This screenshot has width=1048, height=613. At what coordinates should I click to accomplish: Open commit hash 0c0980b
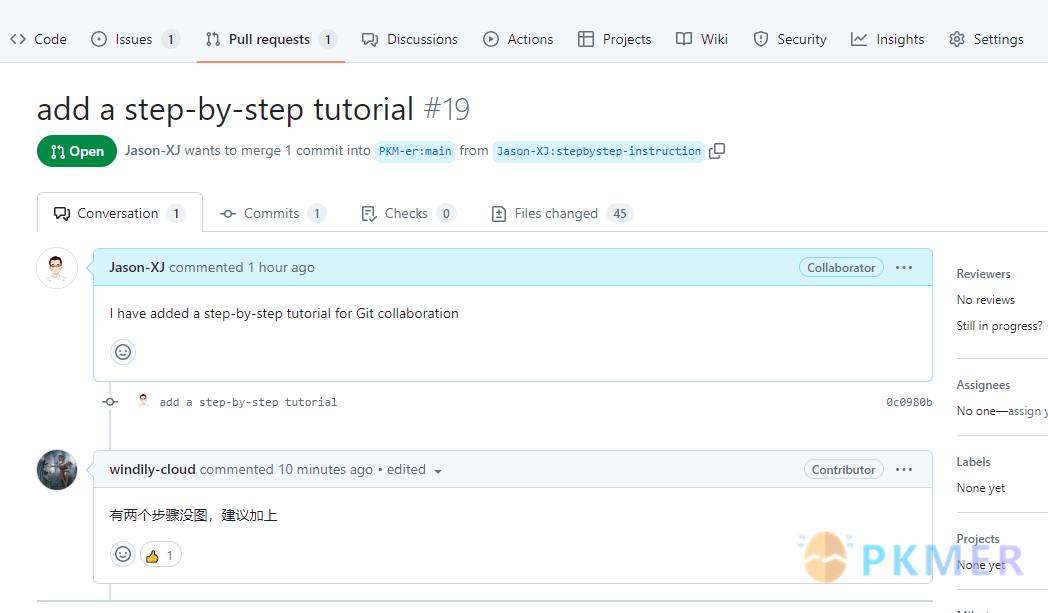point(909,402)
